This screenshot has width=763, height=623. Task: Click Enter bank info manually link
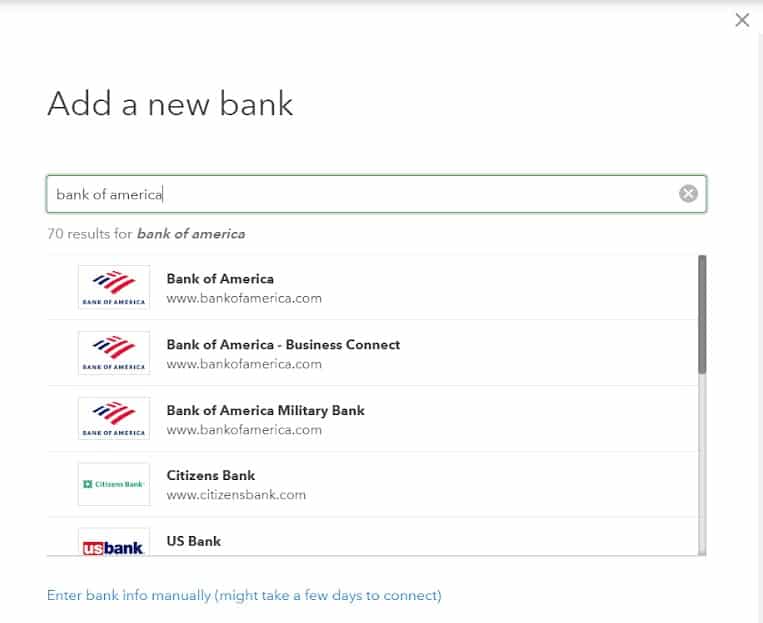pos(244,595)
